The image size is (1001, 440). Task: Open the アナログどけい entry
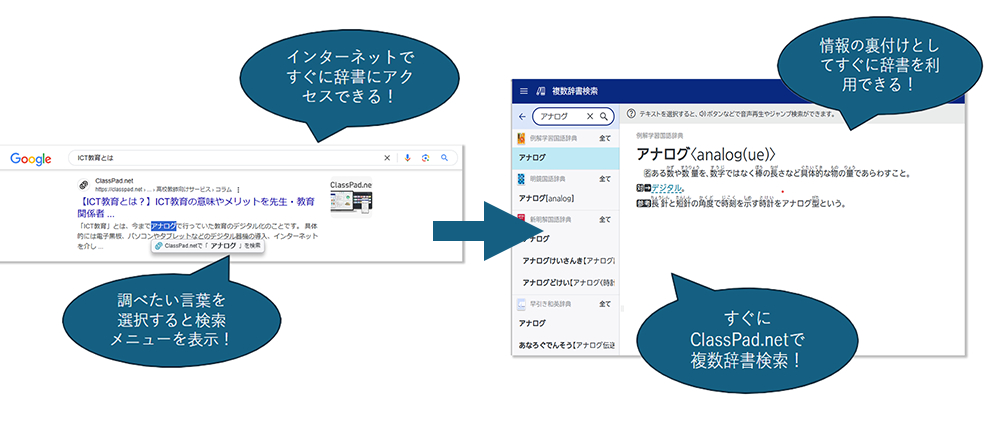[x=568, y=281]
